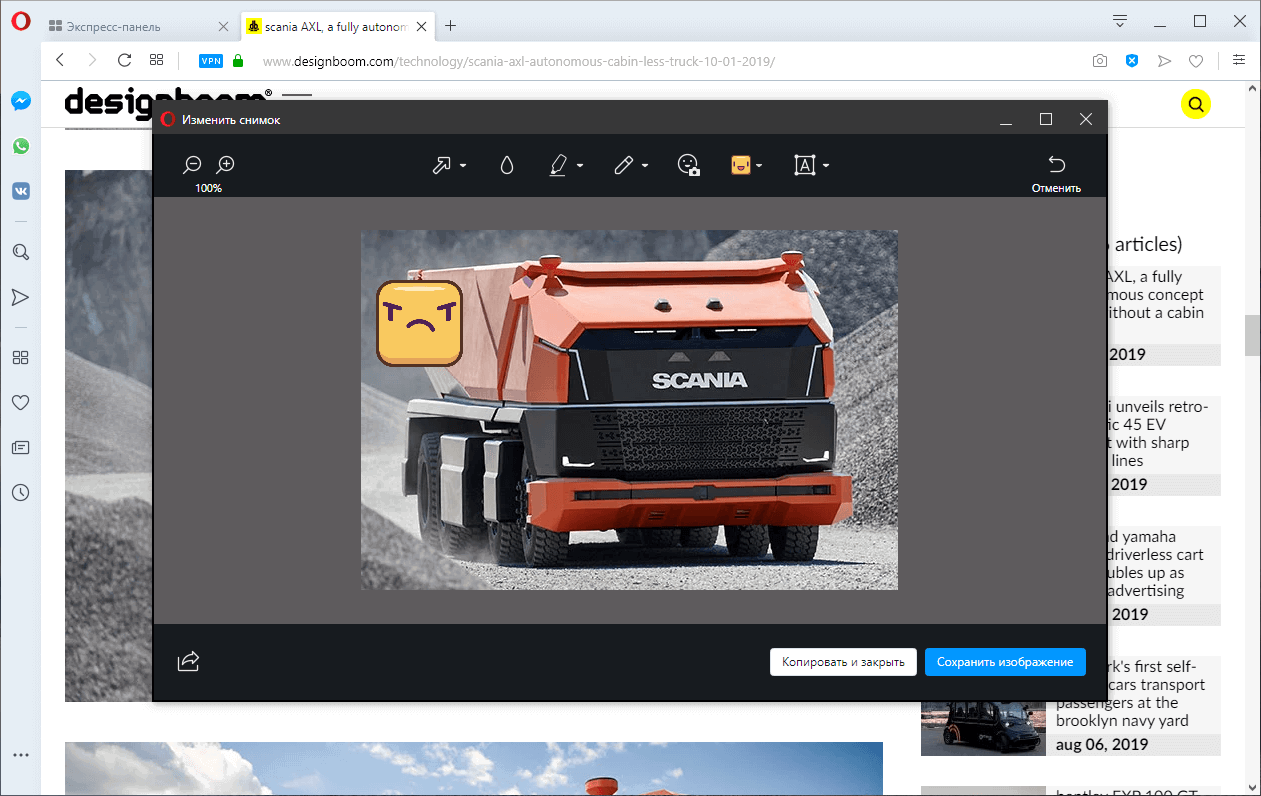Undo last edit with Отменить
This screenshot has height=796, width=1261.
click(1056, 173)
